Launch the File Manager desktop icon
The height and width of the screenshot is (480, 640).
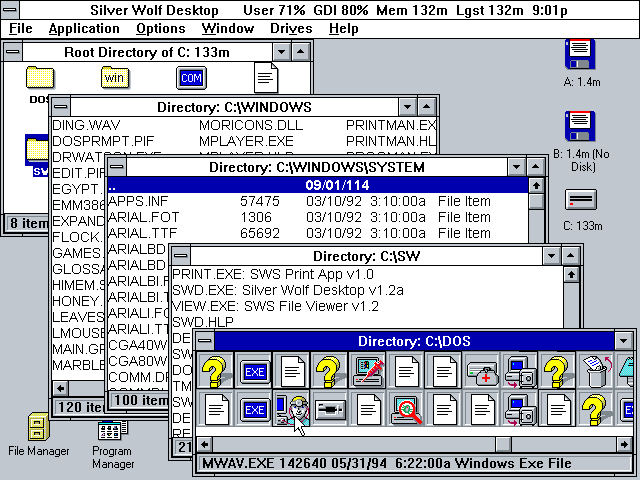[38, 427]
